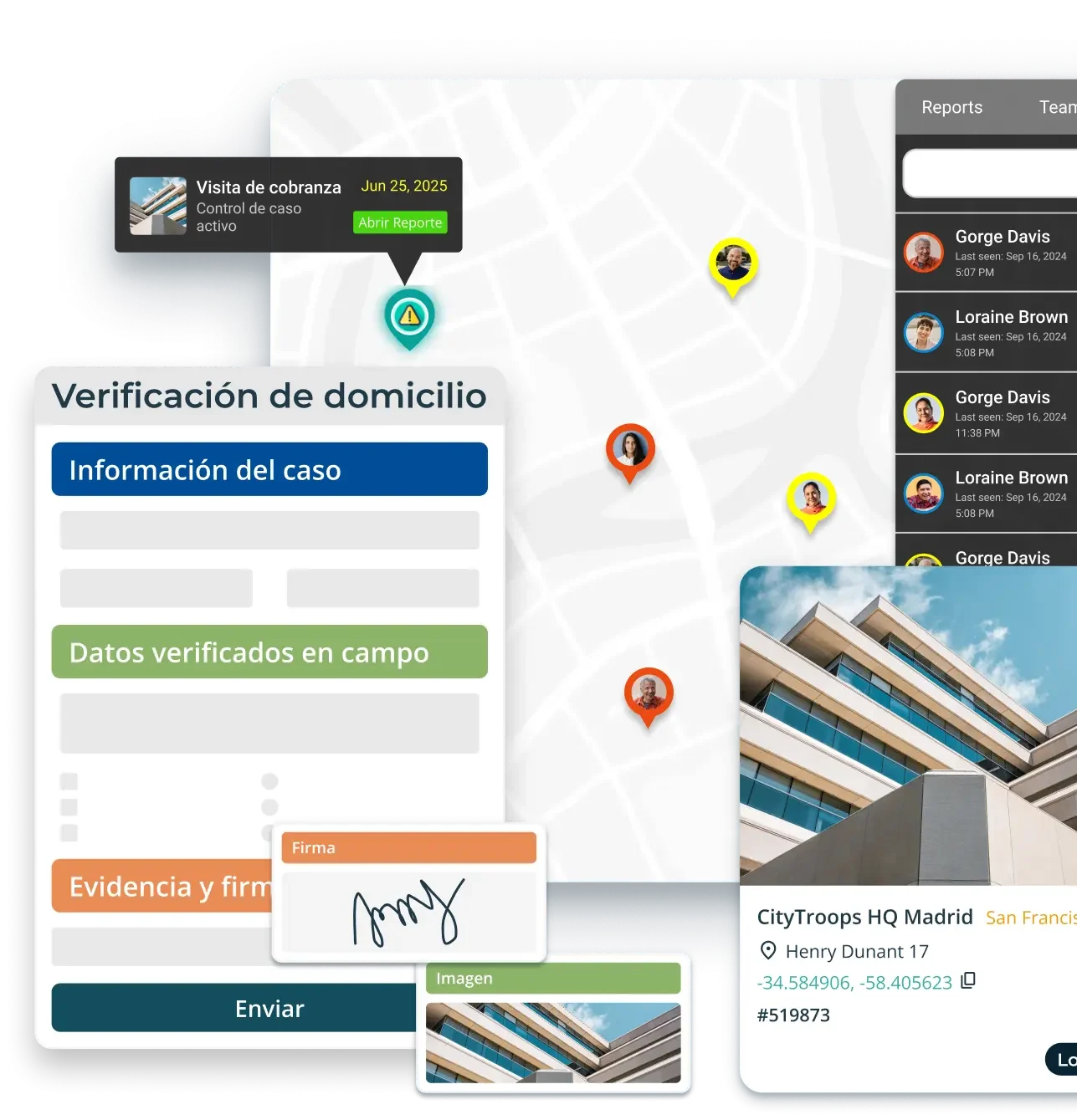Select second radio option under Datos verificados en campo

269,807
